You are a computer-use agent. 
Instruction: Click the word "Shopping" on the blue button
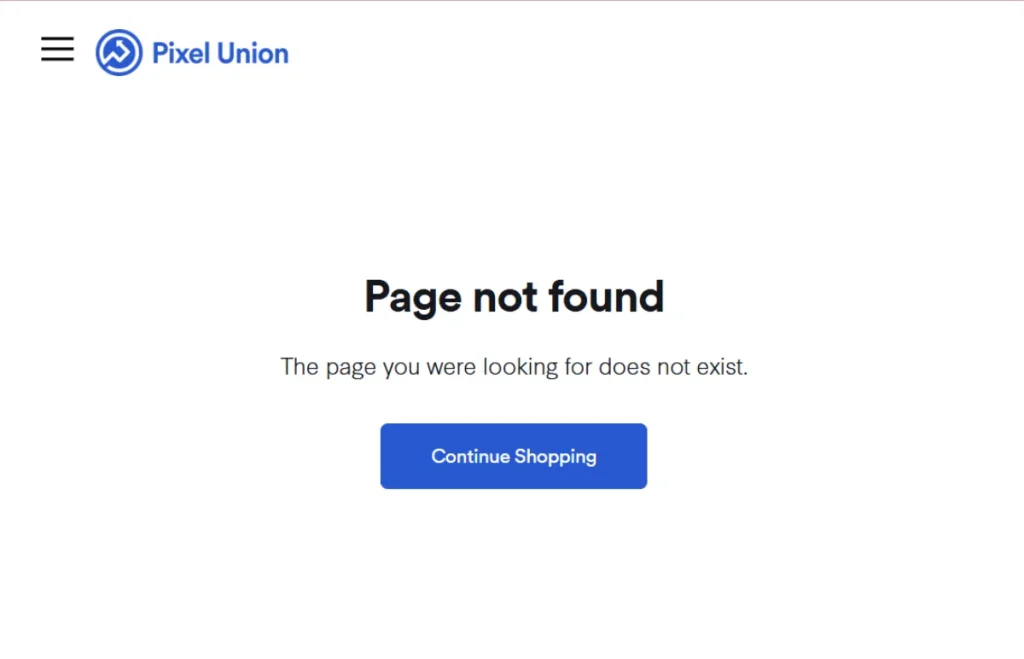coord(555,457)
